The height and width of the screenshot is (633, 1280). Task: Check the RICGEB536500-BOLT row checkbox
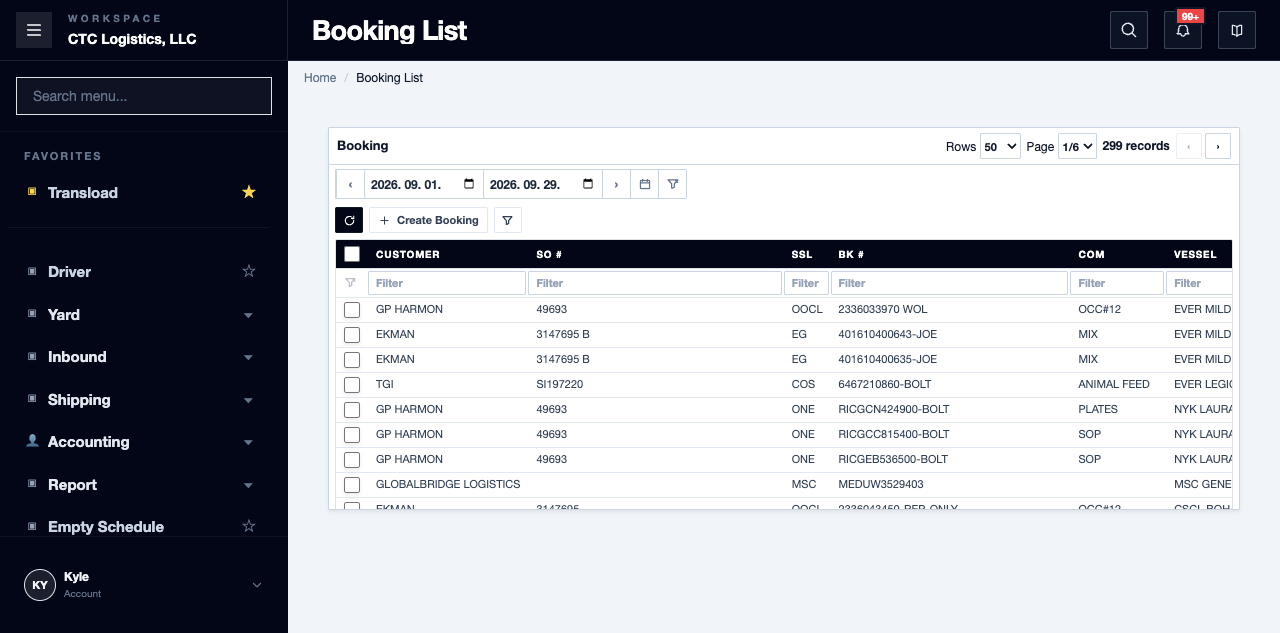(352, 460)
